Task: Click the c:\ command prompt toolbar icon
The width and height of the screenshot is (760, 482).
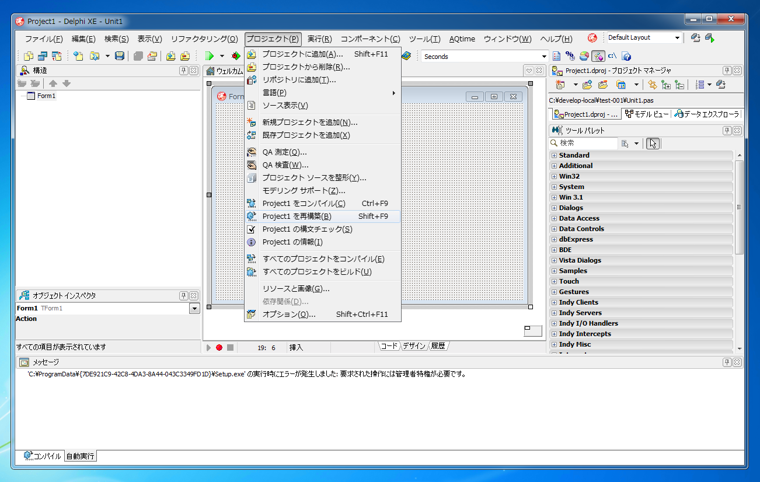Action: pos(612,56)
